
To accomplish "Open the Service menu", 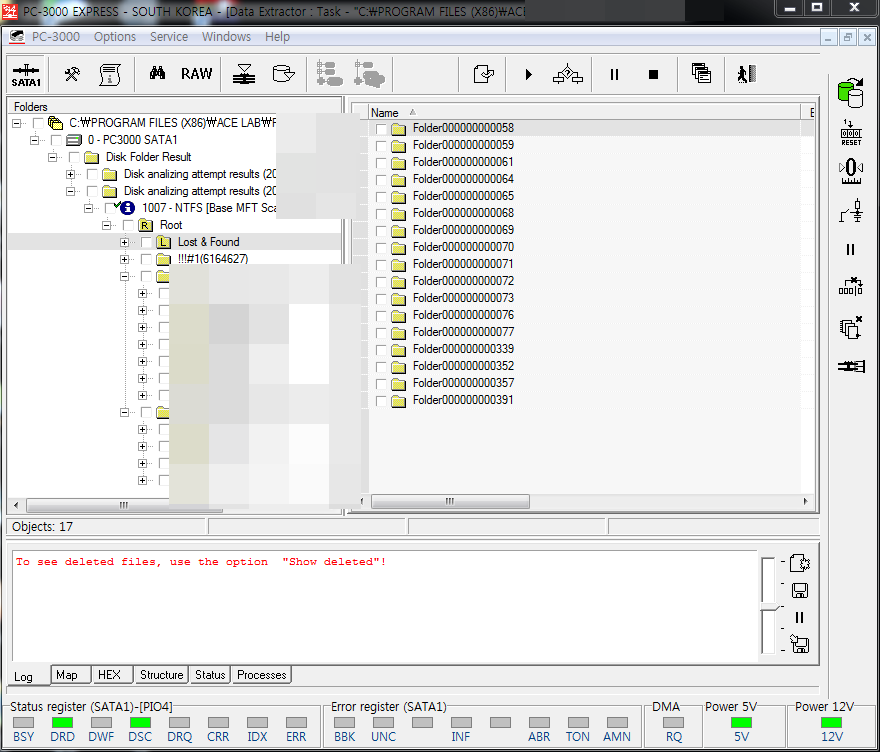I will (168, 37).
